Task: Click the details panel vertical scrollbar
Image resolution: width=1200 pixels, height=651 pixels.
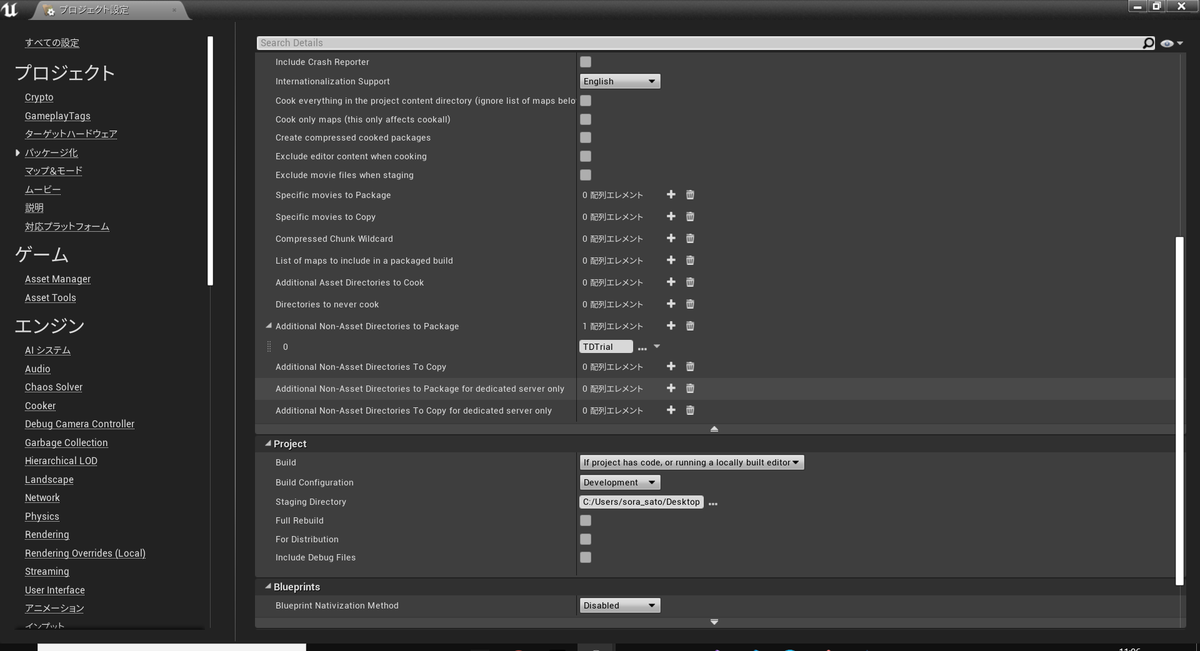Action: [x=1180, y=411]
